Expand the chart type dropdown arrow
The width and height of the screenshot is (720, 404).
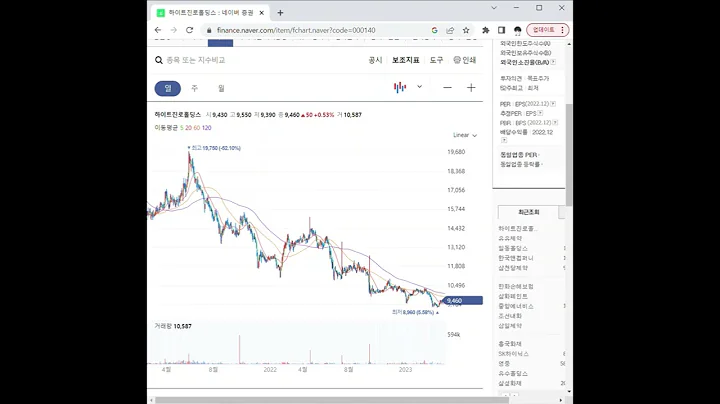(x=419, y=87)
